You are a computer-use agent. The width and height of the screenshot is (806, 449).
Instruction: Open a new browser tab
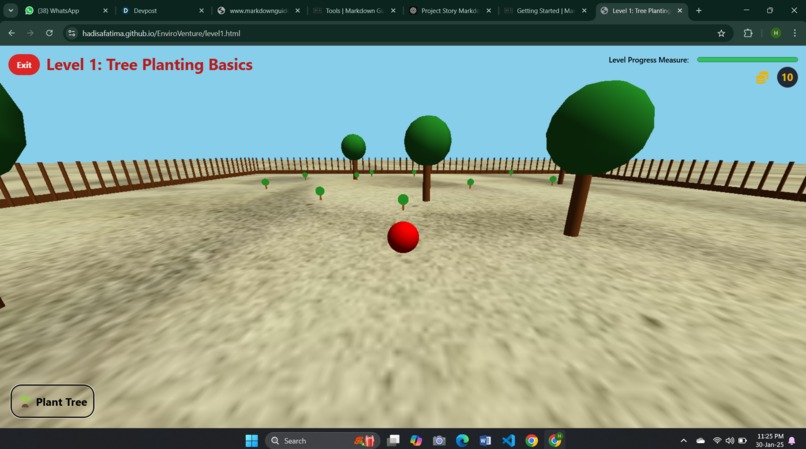[x=699, y=10]
